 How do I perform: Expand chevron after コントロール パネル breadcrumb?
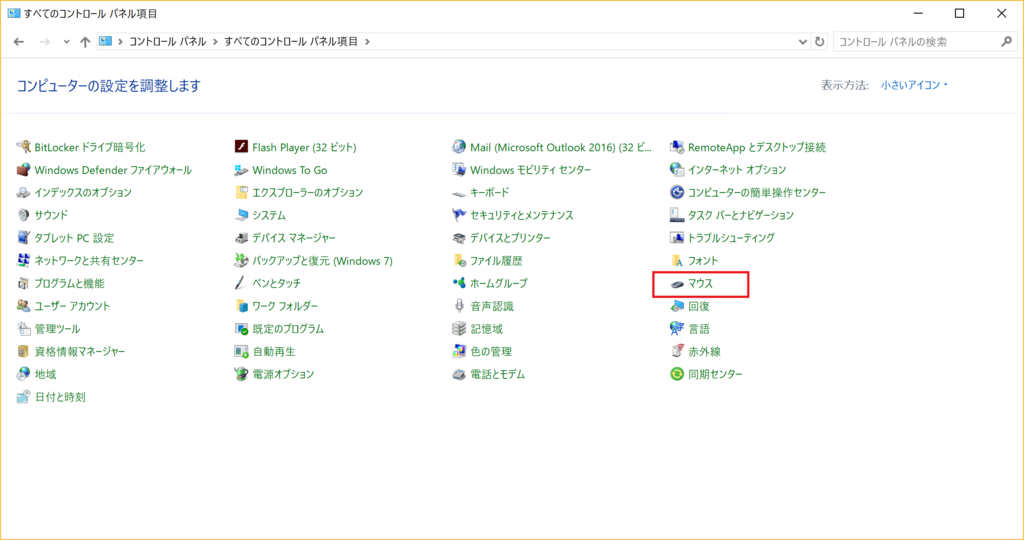(x=216, y=42)
